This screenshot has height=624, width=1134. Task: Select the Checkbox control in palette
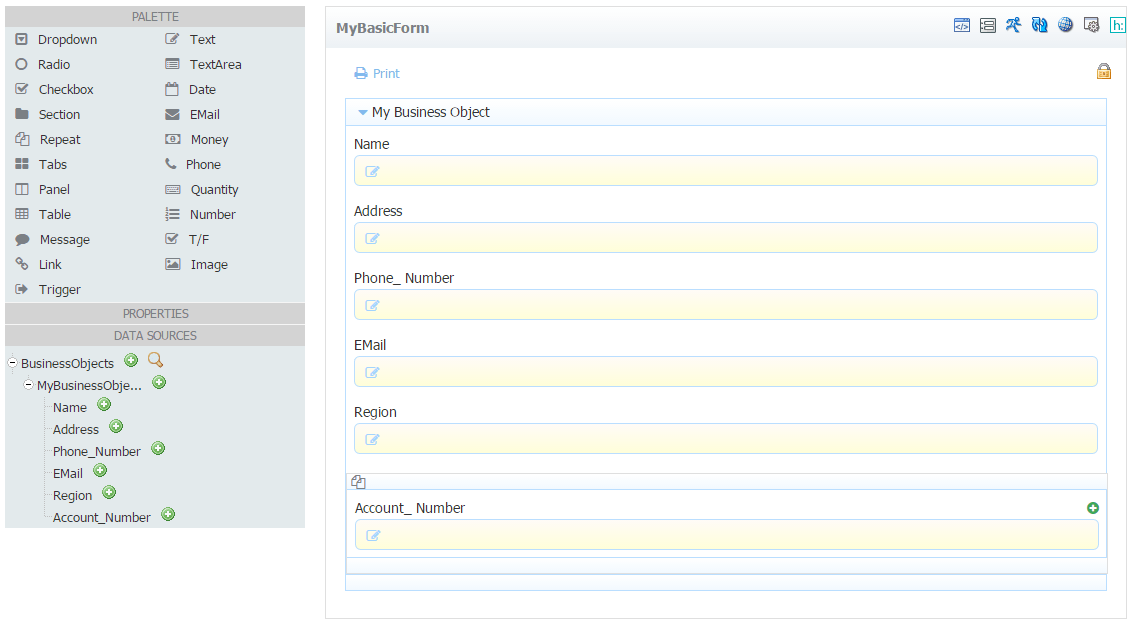point(54,89)
